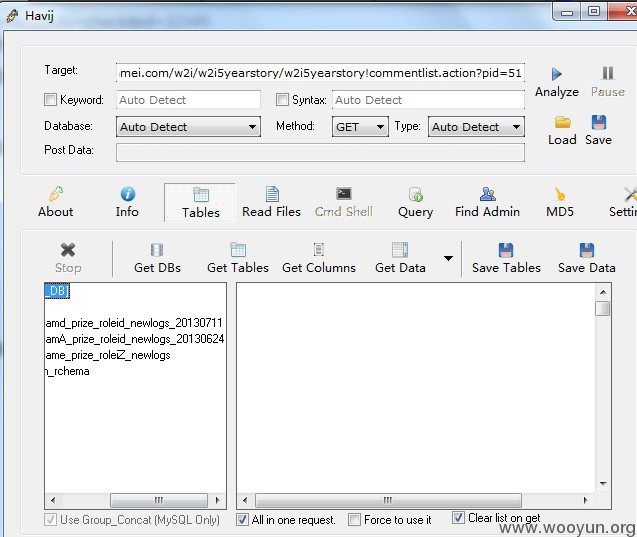
Task: Click the Havij title bar icon
Action: coord(13,16)
